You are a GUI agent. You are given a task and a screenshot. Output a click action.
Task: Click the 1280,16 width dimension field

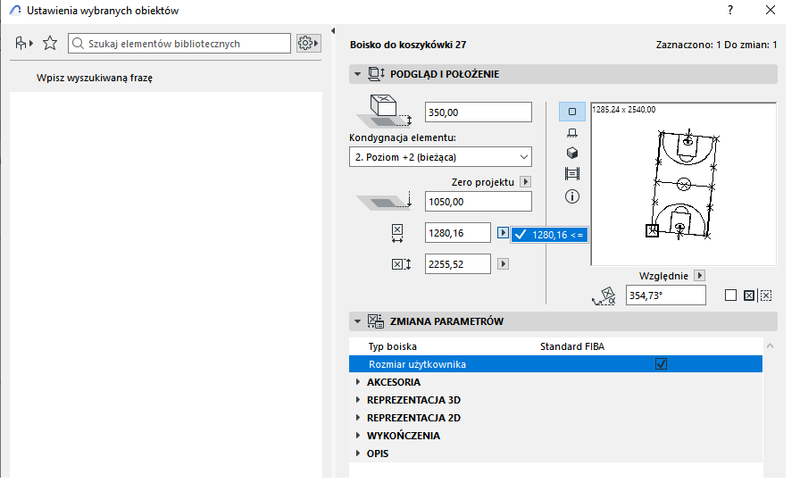point(458,233)
